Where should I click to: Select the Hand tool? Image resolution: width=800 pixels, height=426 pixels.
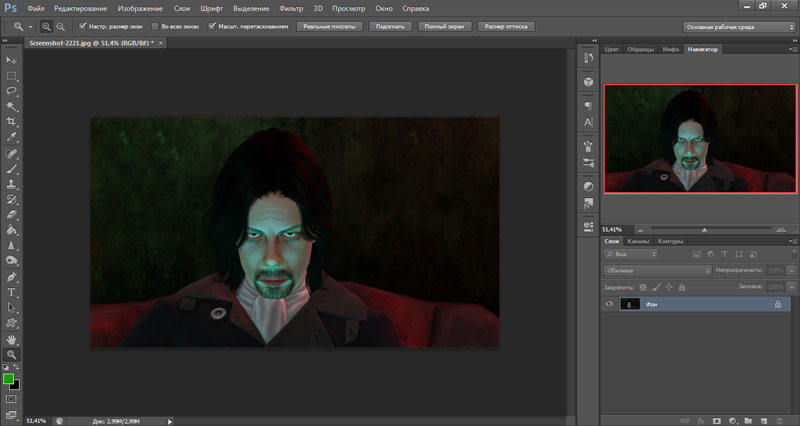tap(11, 339)
